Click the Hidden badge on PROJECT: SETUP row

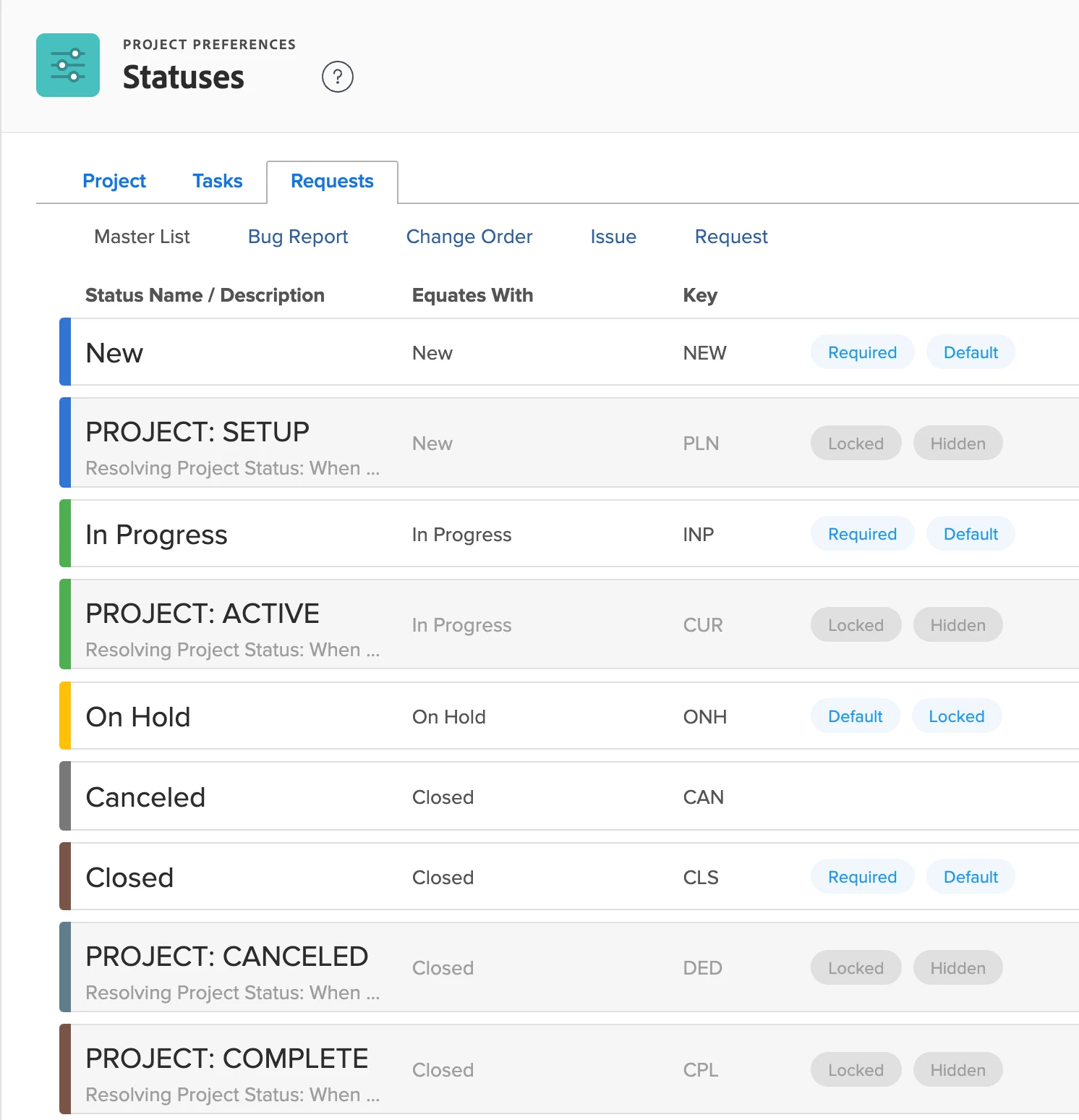[958, 444]
